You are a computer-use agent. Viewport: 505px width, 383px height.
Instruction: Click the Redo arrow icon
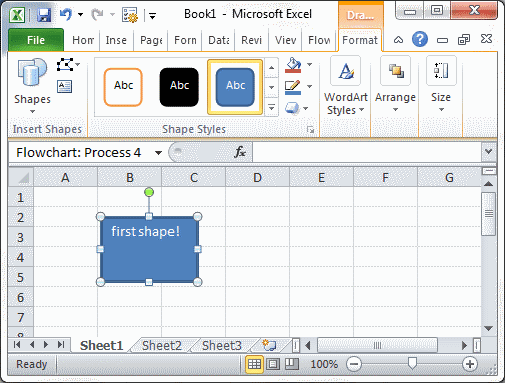coord(97,14)
